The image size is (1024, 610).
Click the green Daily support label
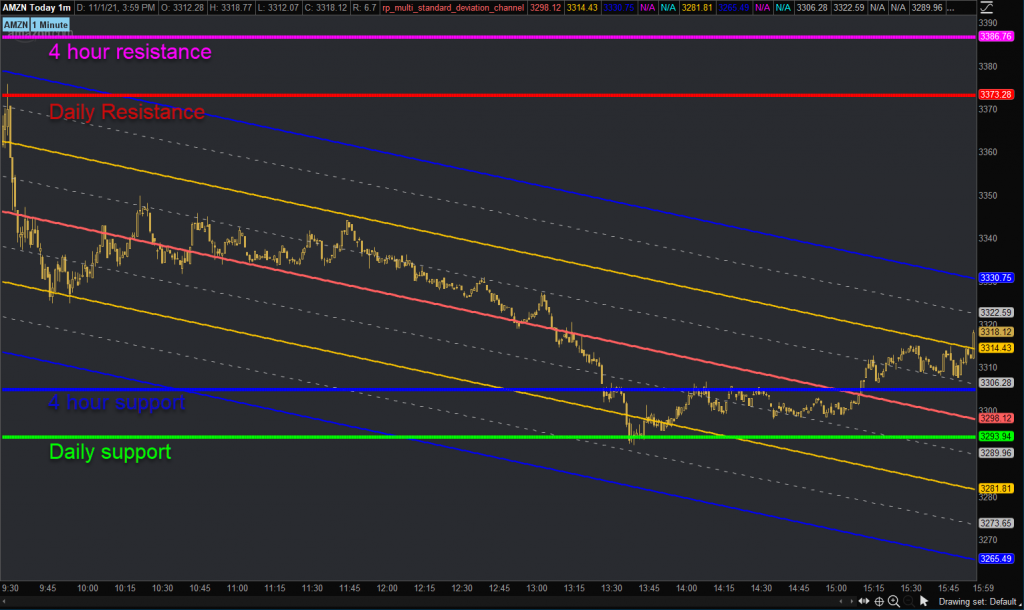pyautogui.click(x=110, y=452)
